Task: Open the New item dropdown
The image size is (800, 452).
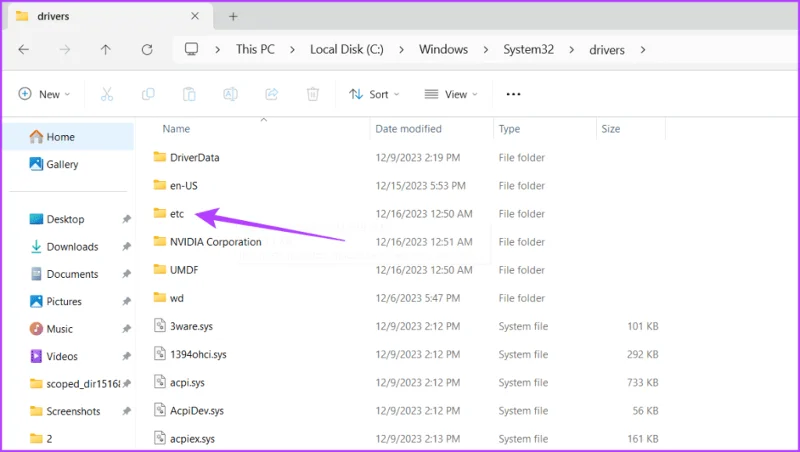Action: click(44, 94)
